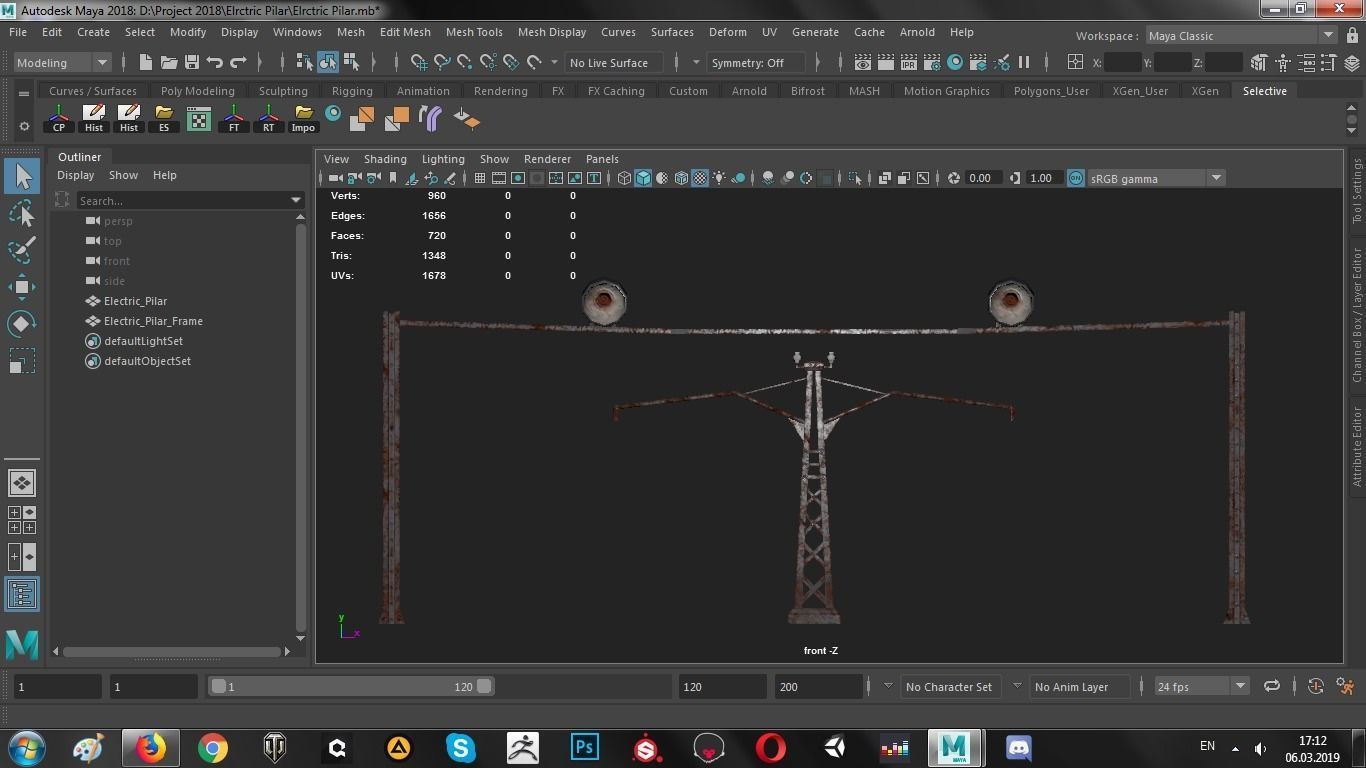Toggle the viewport grid icon
Image resolution: width=1366 pixels, height=770 pixels.
point(480,178)
